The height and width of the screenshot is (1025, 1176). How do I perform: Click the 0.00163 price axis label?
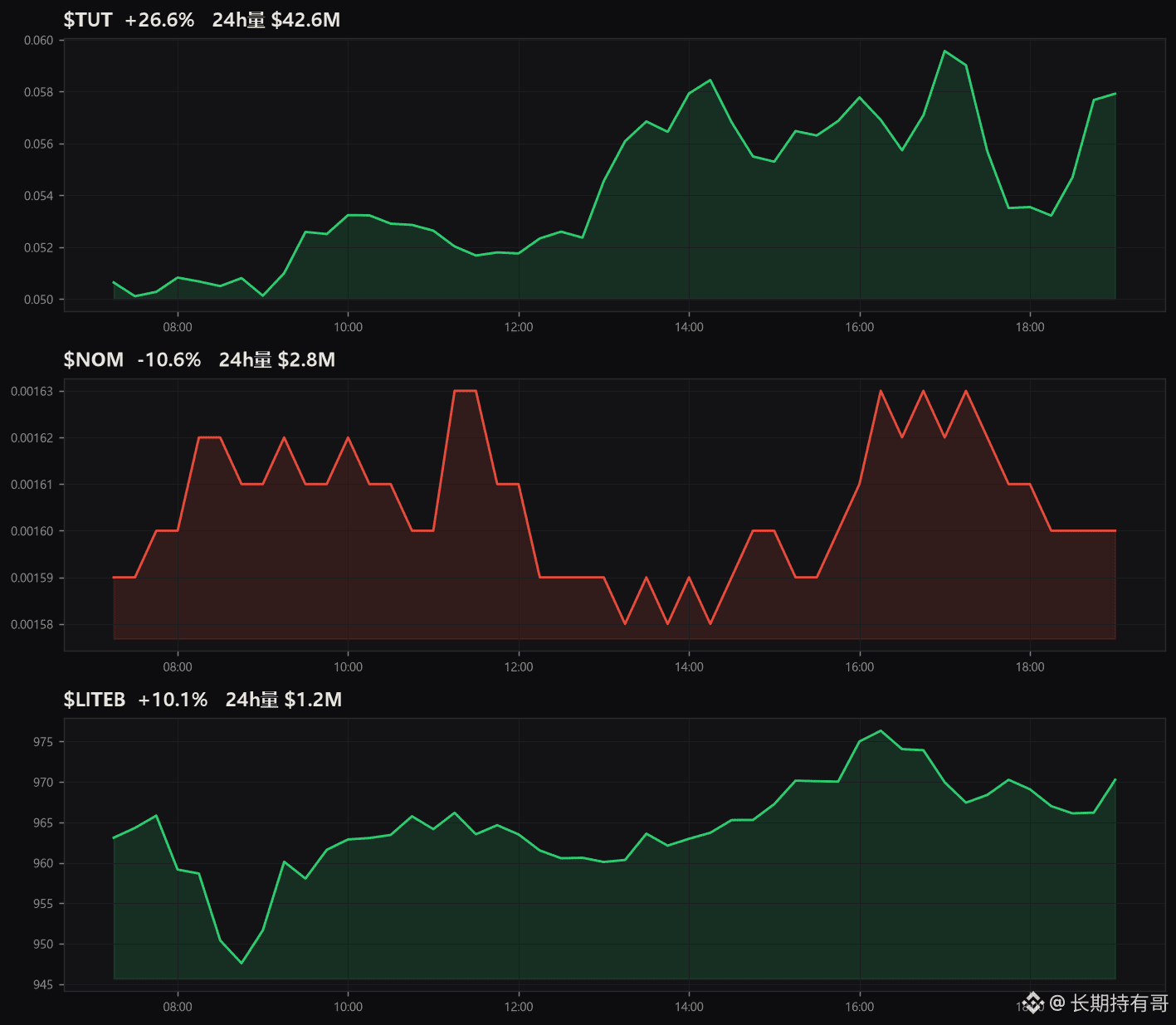click(x=32, y=391)
